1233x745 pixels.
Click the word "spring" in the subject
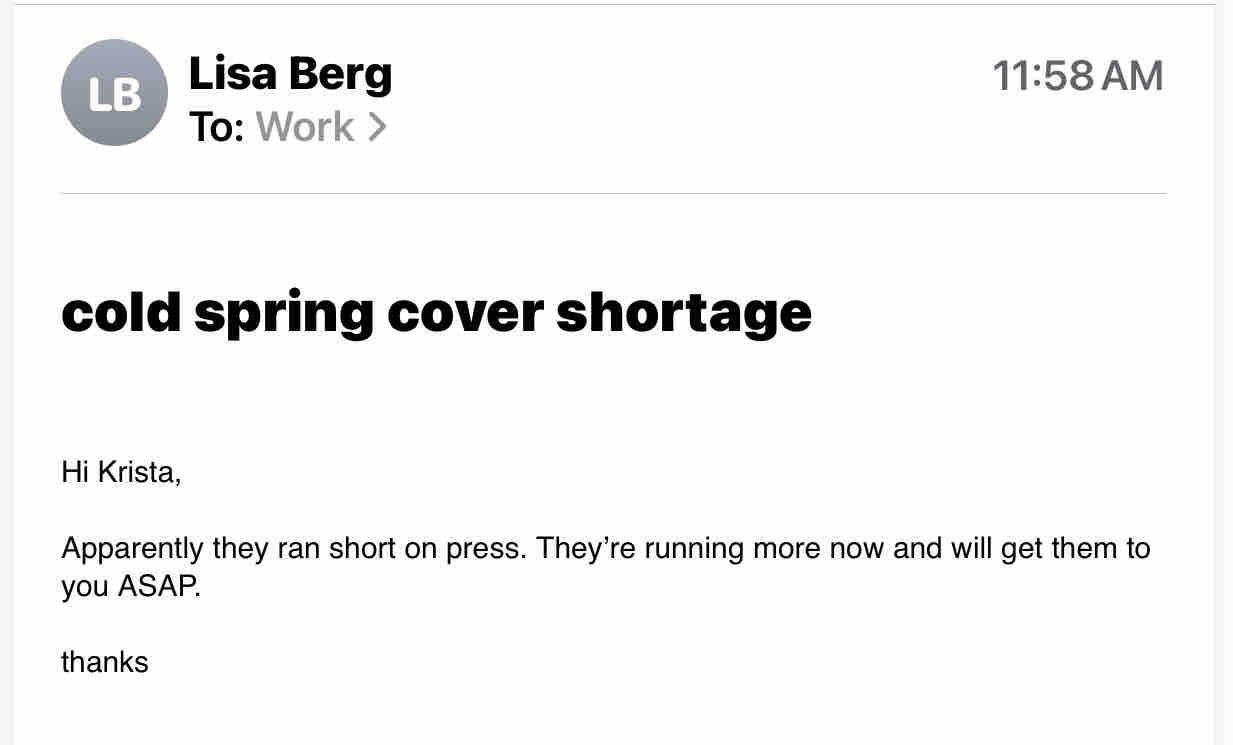[x=283, y=312]
